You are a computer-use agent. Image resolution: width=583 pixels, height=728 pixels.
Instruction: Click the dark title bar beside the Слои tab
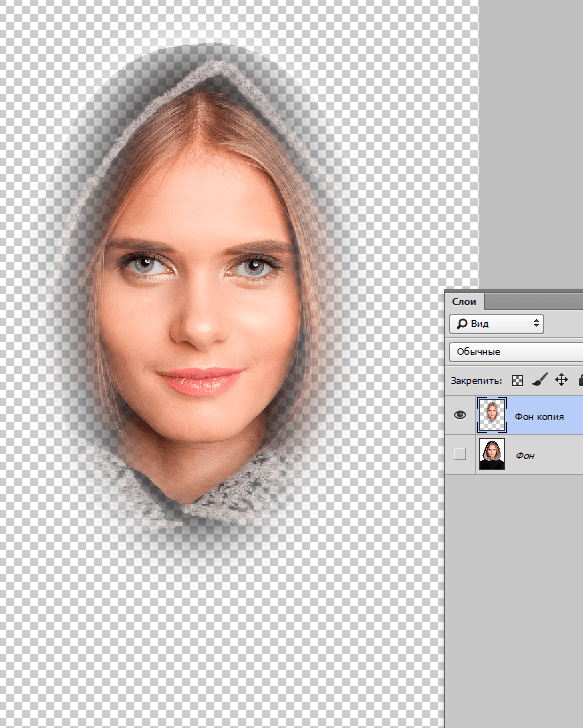pos(534,302)
